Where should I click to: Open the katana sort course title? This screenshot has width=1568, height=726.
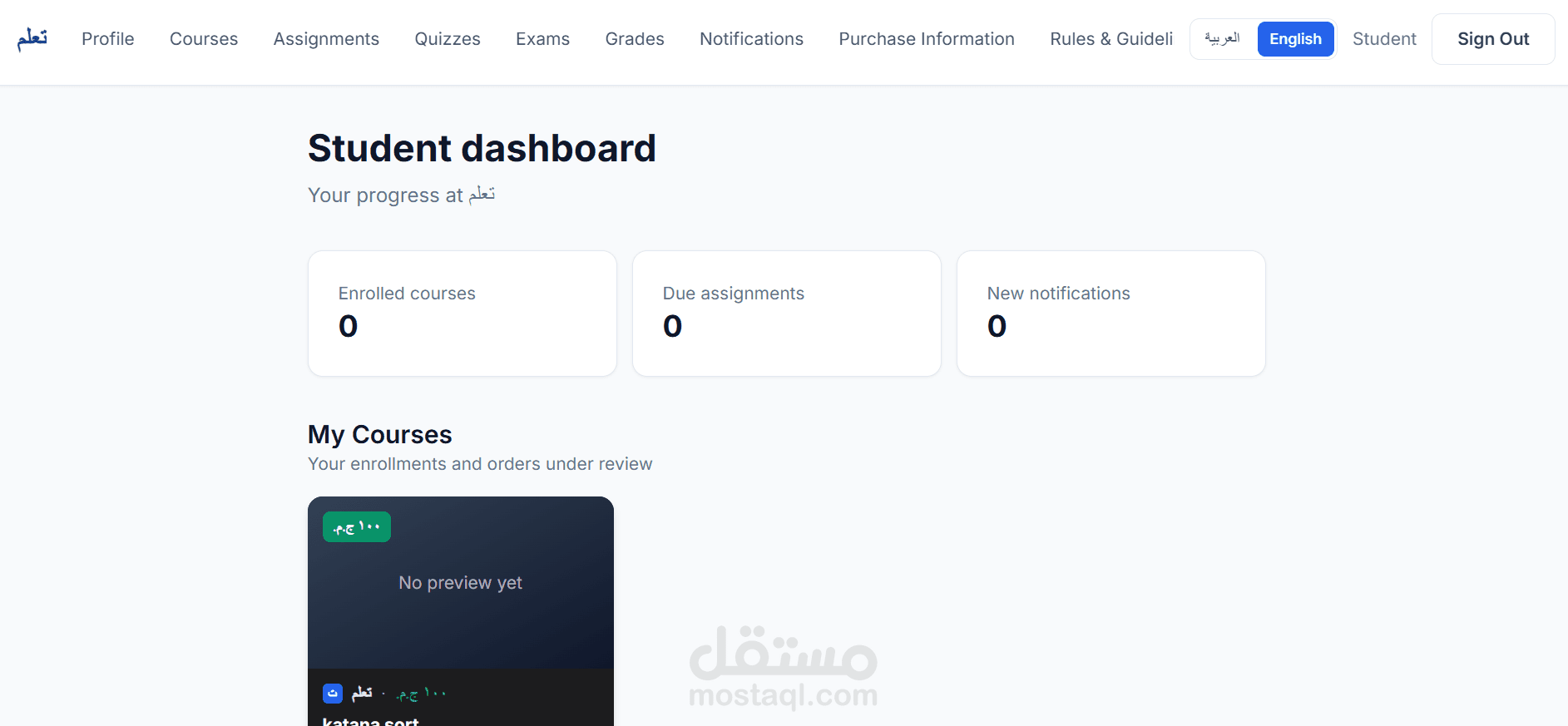tap(370, 721)
